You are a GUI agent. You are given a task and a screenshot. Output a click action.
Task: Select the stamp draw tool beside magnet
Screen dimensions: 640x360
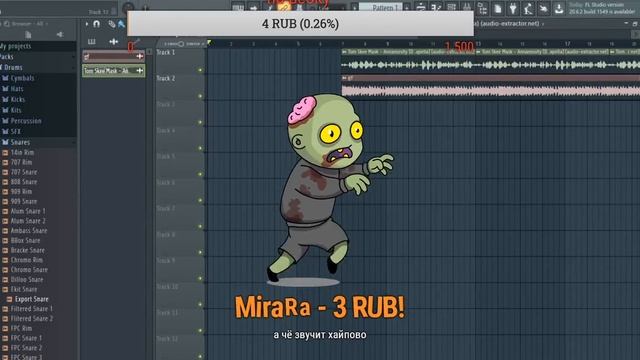coord(111,24)
